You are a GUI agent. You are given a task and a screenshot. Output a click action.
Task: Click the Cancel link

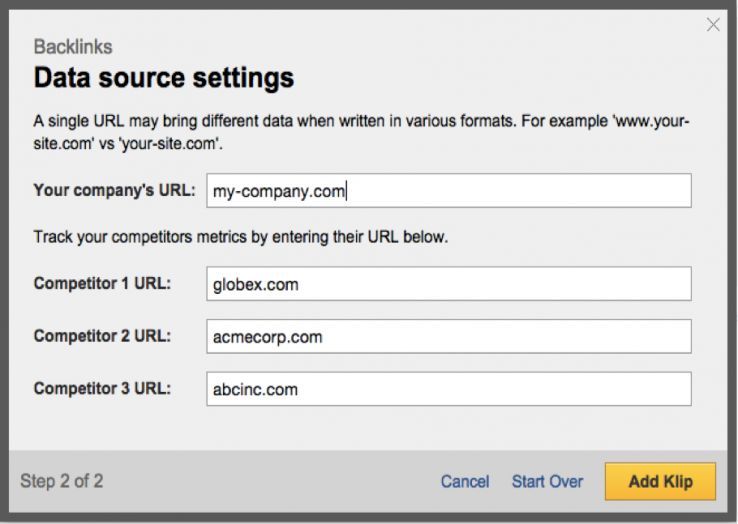(465, 482)
